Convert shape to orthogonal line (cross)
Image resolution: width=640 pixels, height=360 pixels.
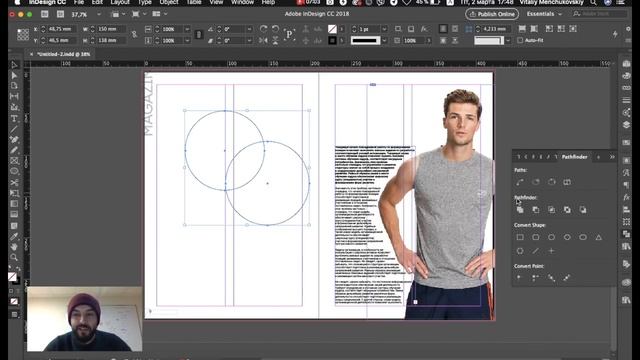(551, 251)
